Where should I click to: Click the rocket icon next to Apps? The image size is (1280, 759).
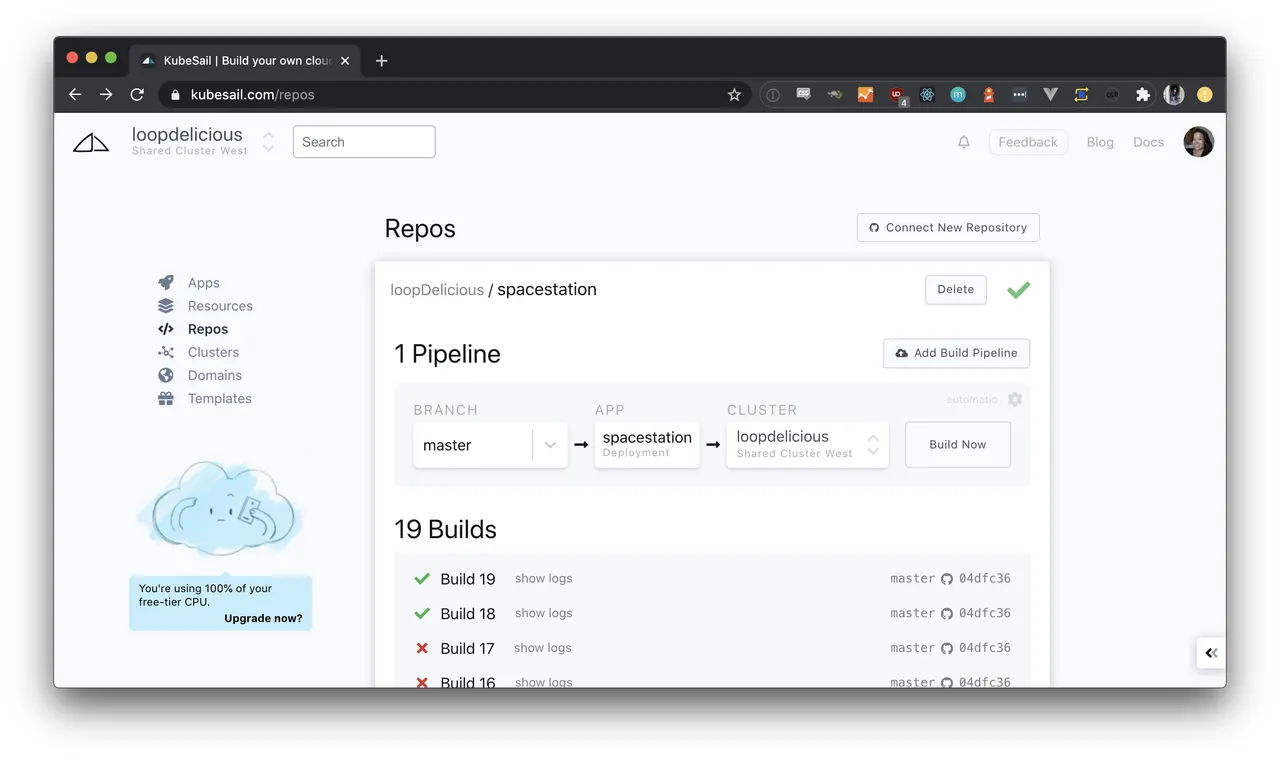[166, 283]
